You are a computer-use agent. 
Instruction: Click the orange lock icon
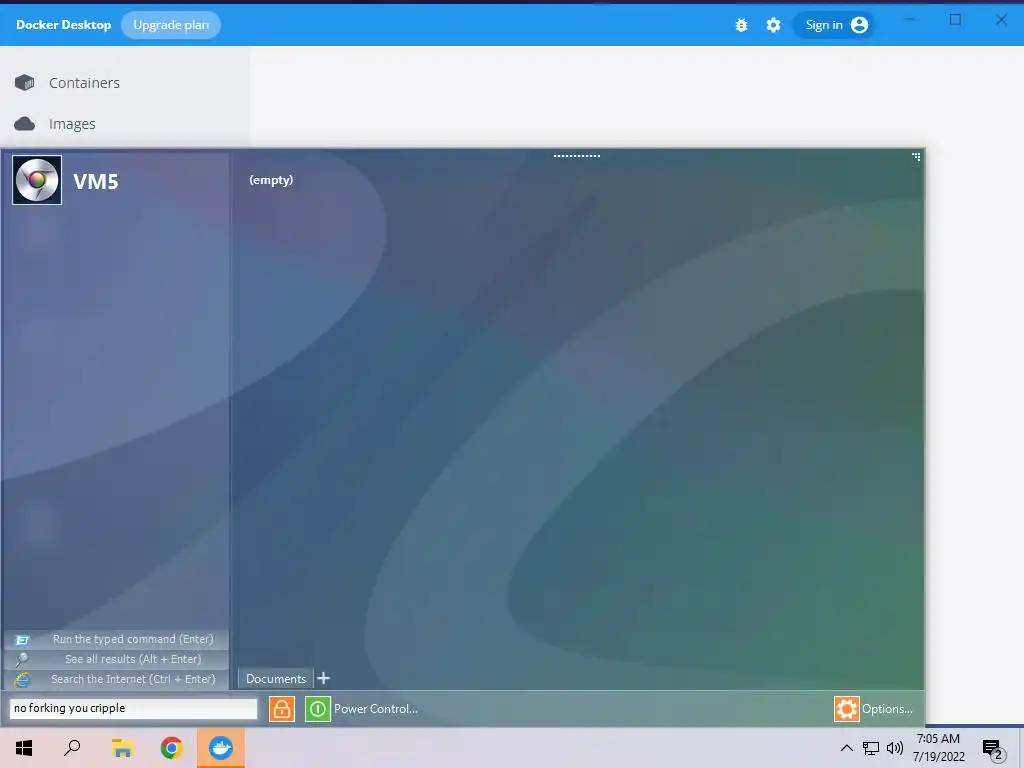pos(282,709)
